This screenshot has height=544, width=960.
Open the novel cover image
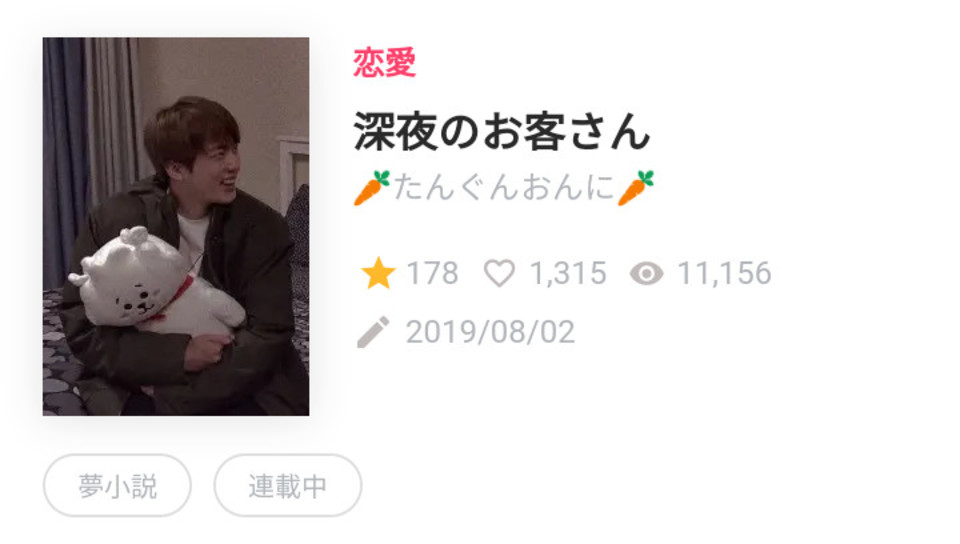click(176, 226)
